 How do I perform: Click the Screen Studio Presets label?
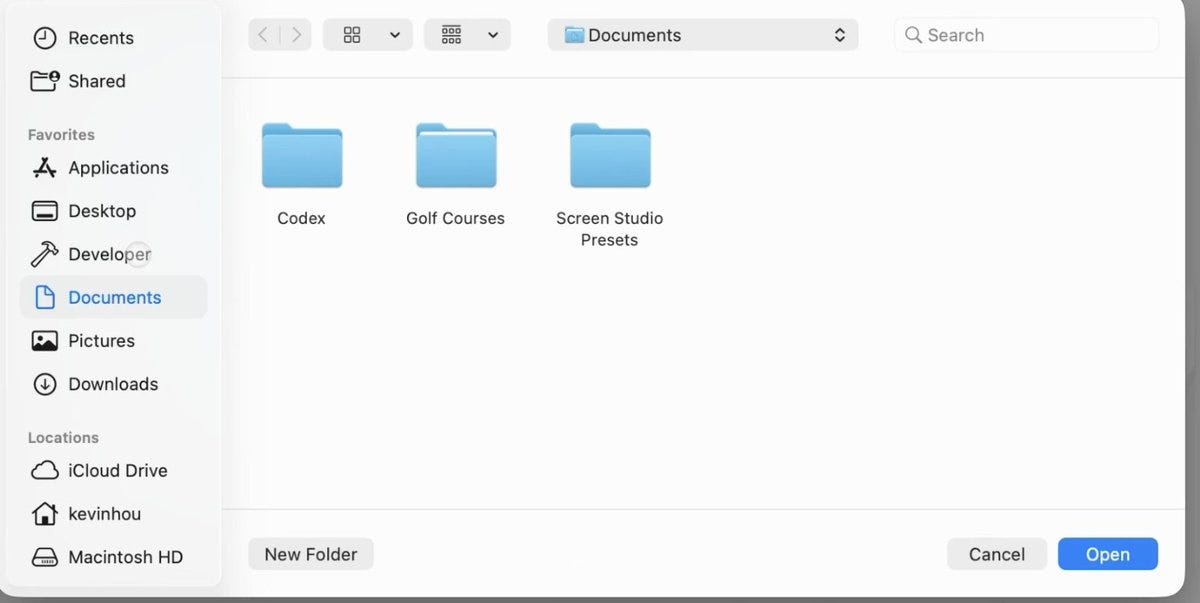(x=610, y=229)
